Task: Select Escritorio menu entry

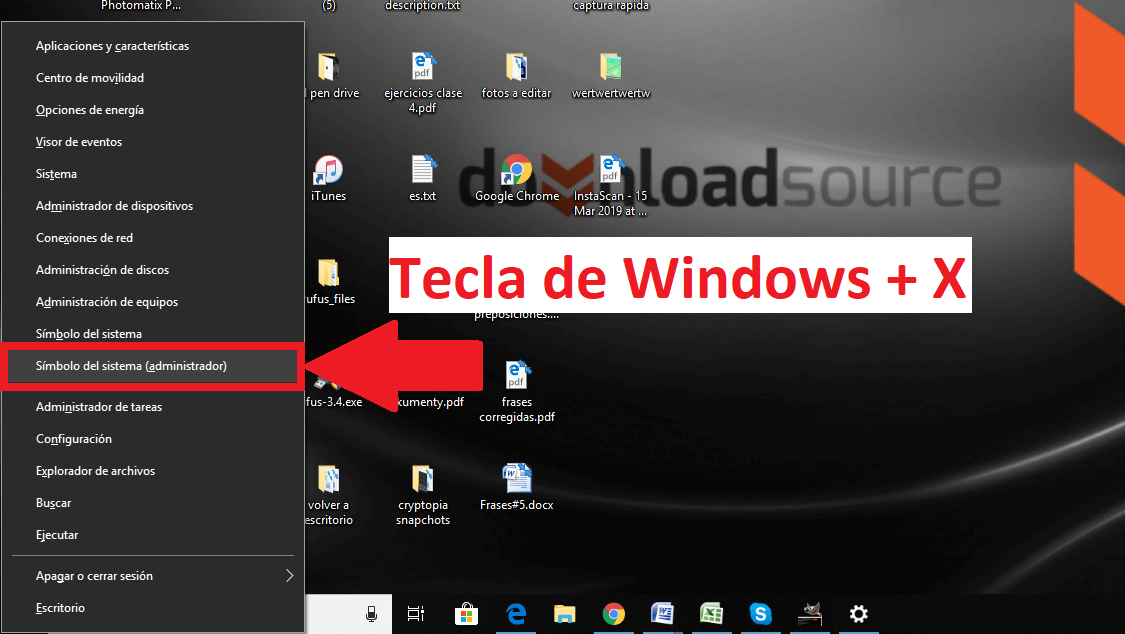Action: pyautogui.click(x=153, y=607)
